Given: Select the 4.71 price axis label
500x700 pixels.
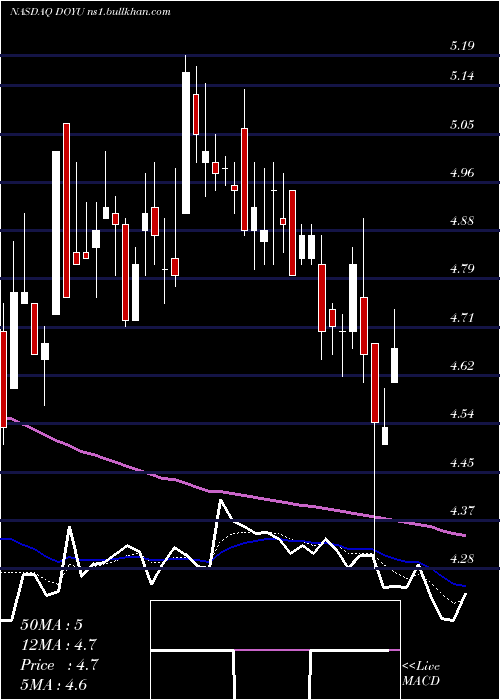Looking at the screenshot, I should click(x=462, y=317).
